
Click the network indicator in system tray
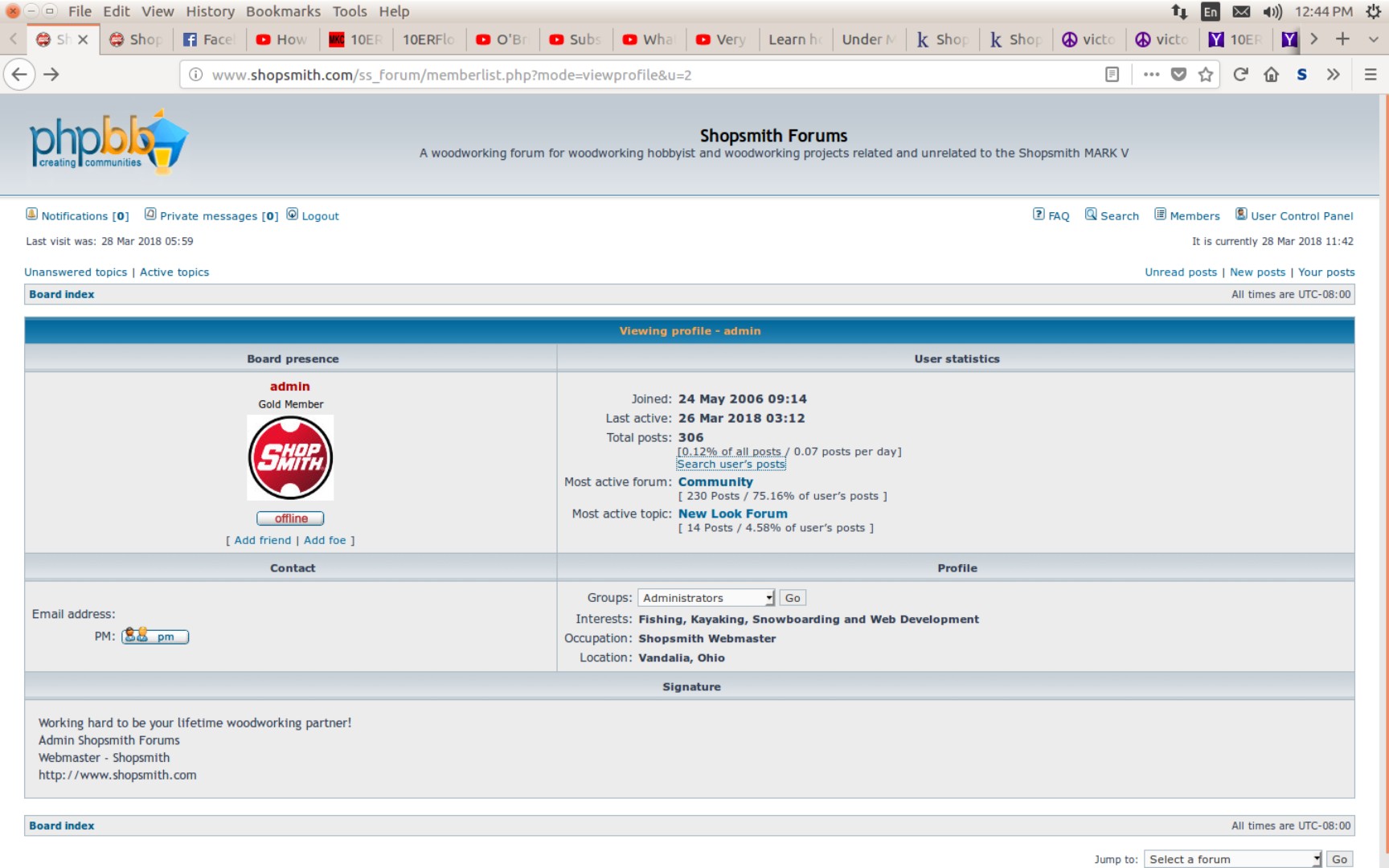point(1179,11)
